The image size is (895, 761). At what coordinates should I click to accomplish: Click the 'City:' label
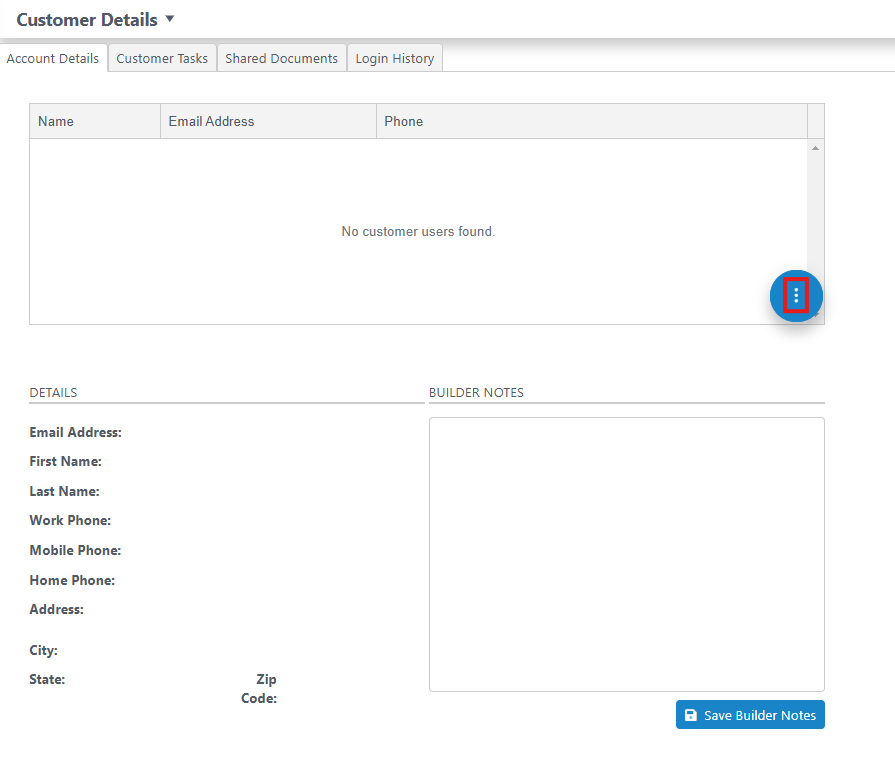[x=43, y=650]
